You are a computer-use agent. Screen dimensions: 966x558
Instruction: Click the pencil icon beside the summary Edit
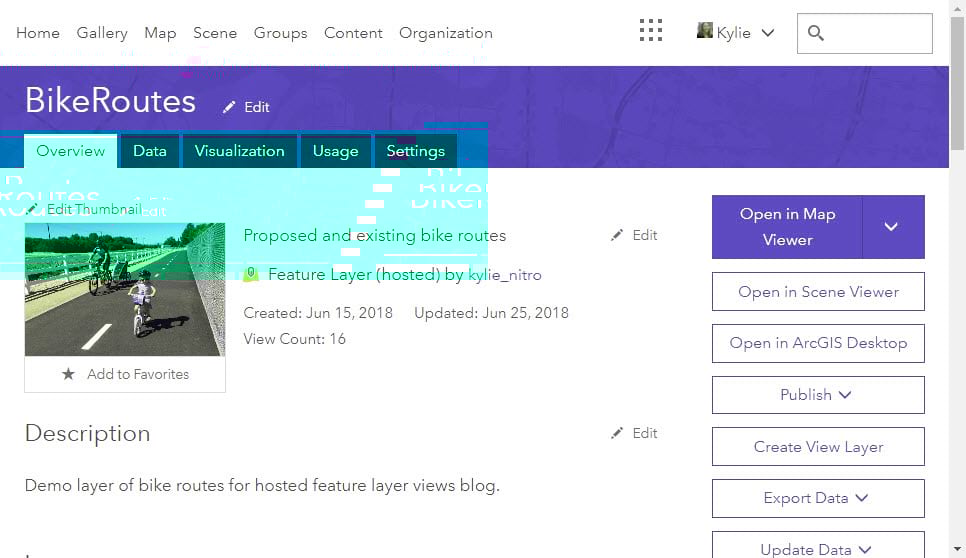point(617,235)
